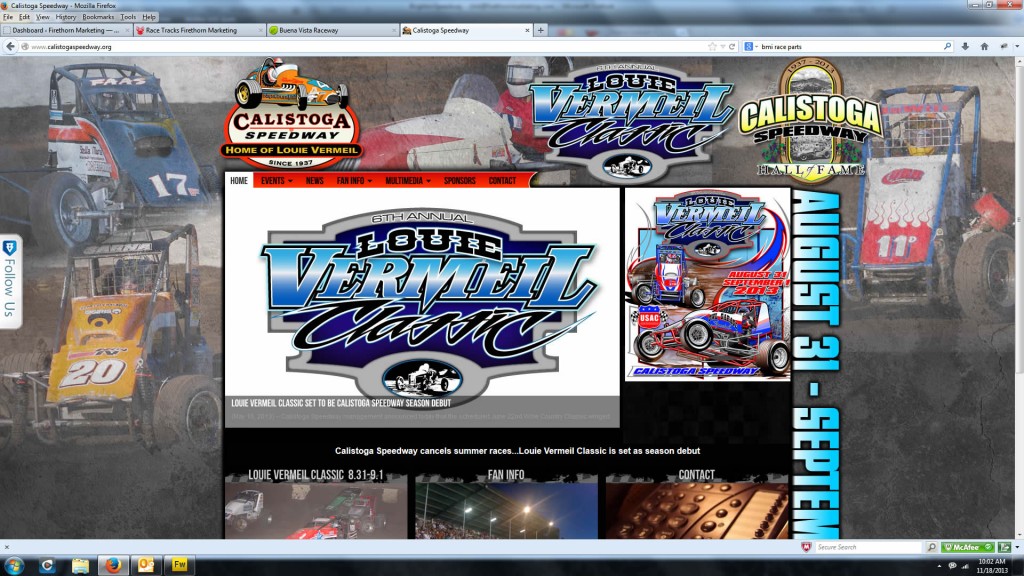
Task: Switch to the Dashboard - Firethorn Marketing tab
Action: click(x=67, y=30)
